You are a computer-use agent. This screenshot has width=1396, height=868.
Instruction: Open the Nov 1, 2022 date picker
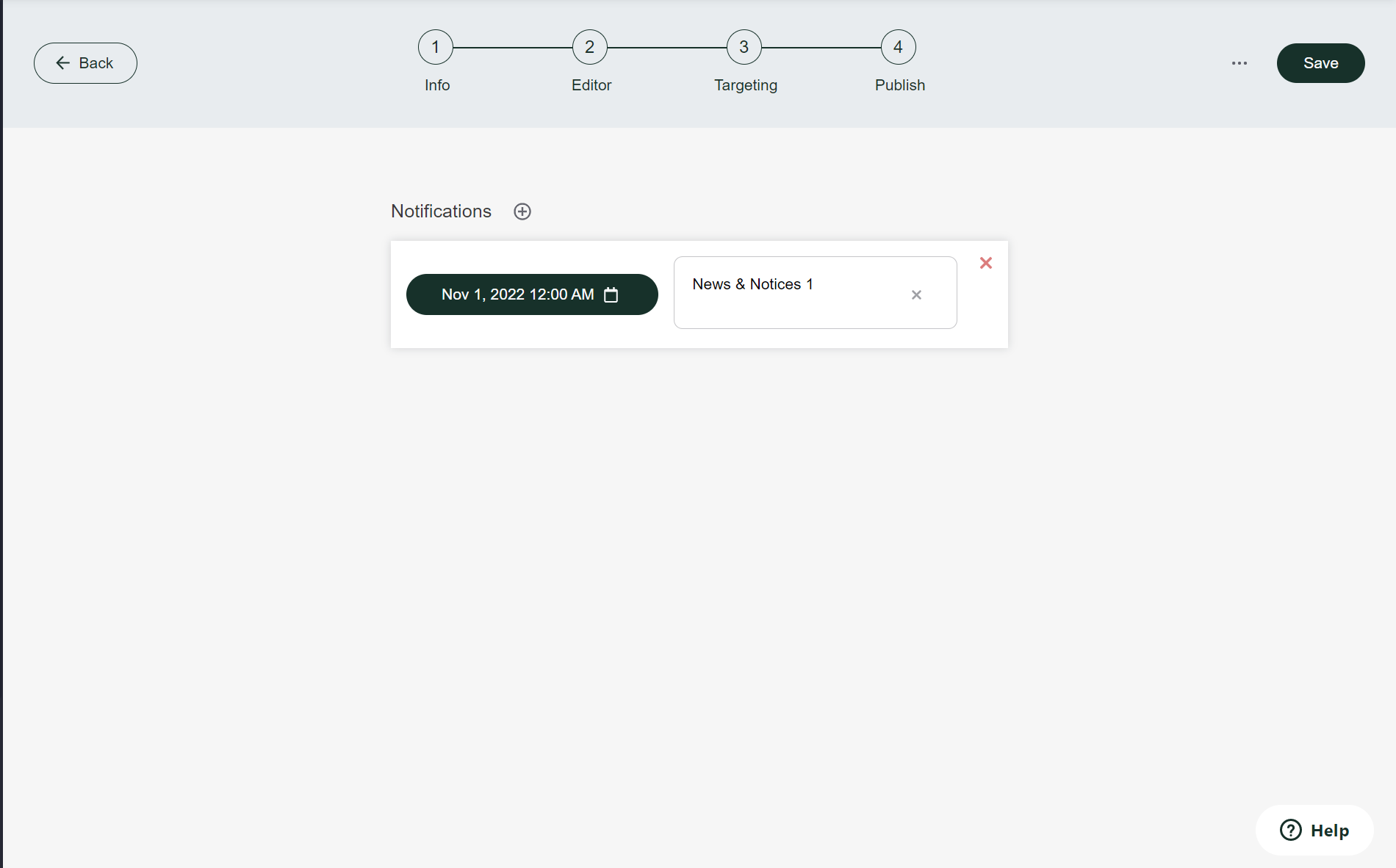point(517,294)
